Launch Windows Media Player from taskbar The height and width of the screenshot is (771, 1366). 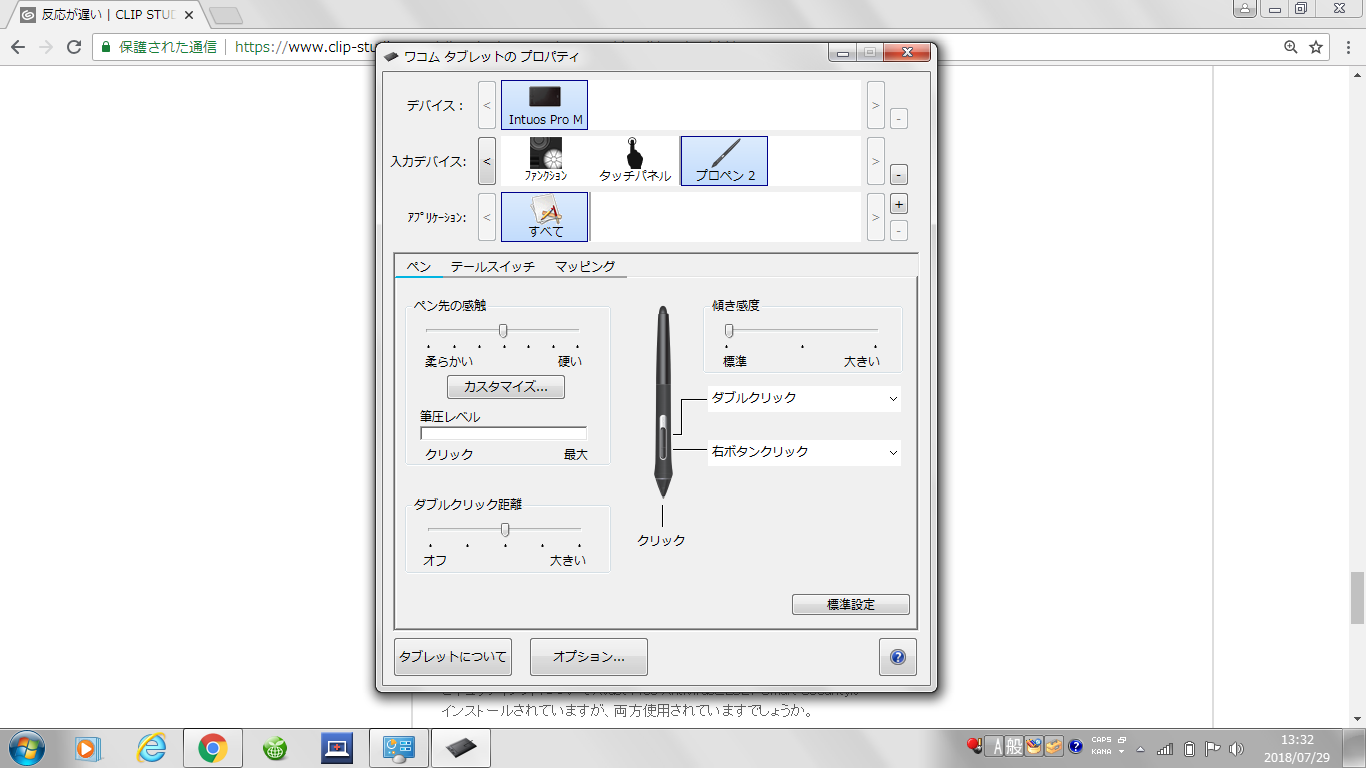[x=89, y=747]
